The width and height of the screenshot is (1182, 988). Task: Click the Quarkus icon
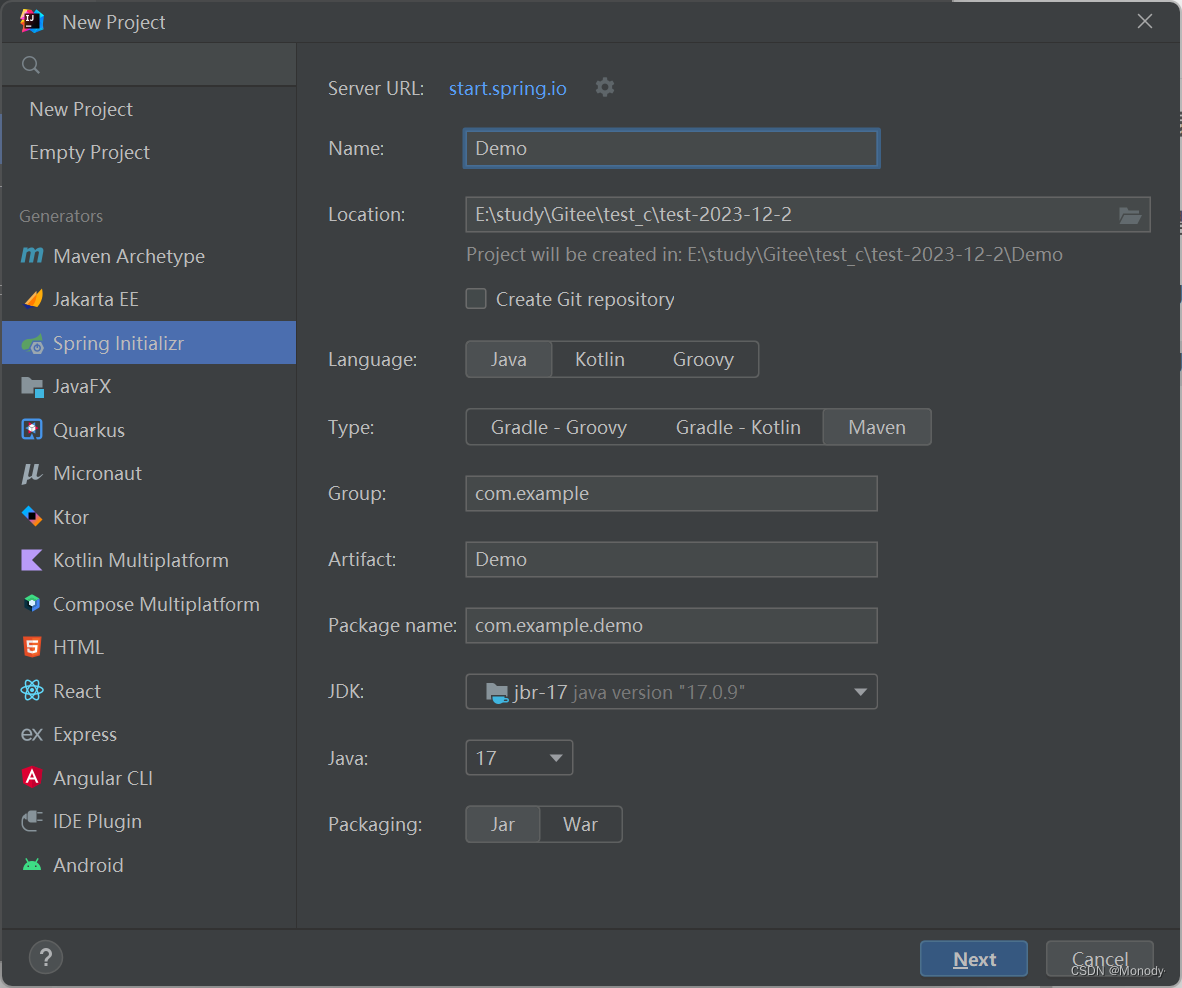[x=32, y=430]
